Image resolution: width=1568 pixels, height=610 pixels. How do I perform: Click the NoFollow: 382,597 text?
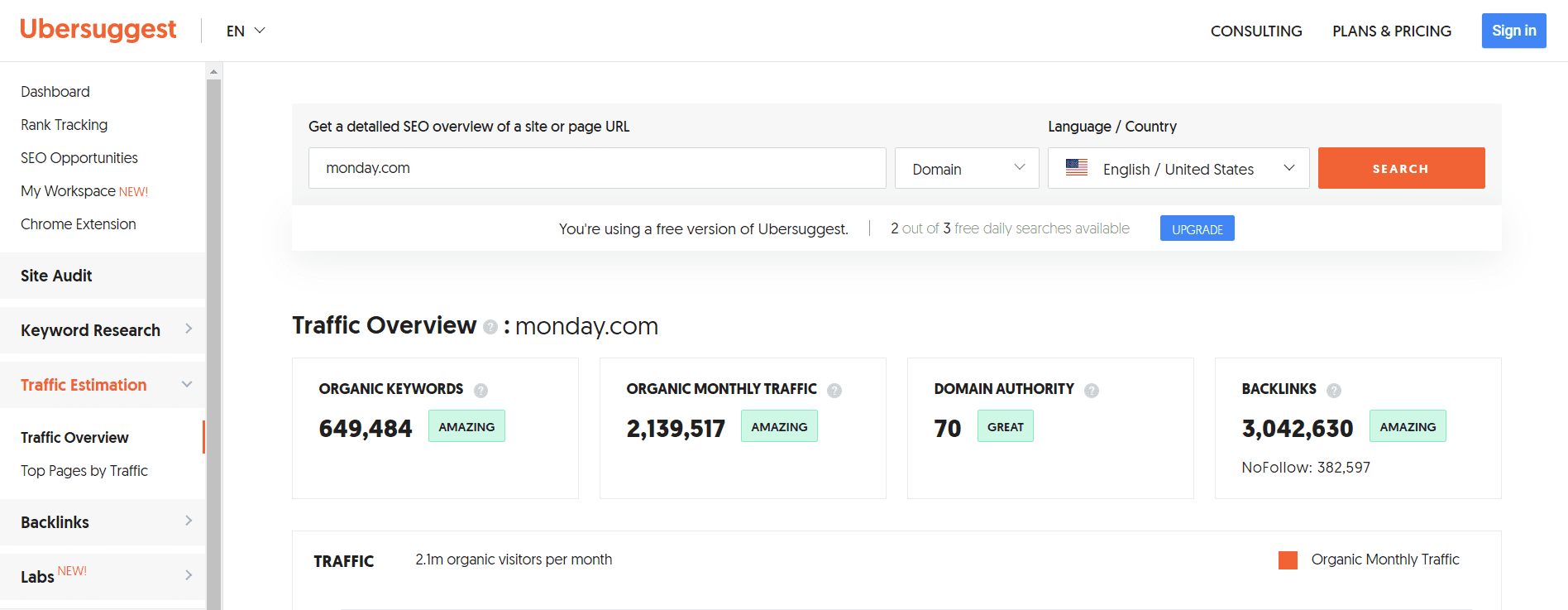(1306, 468)
